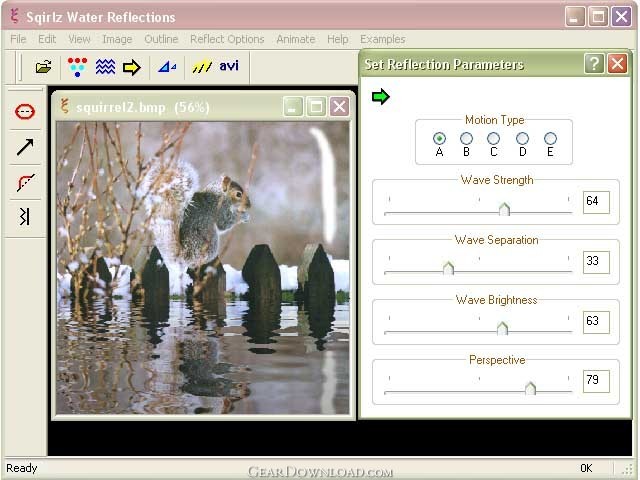640x480 pixels.
Task: Click the colored dots icon in toolbar
Action: 77,67
